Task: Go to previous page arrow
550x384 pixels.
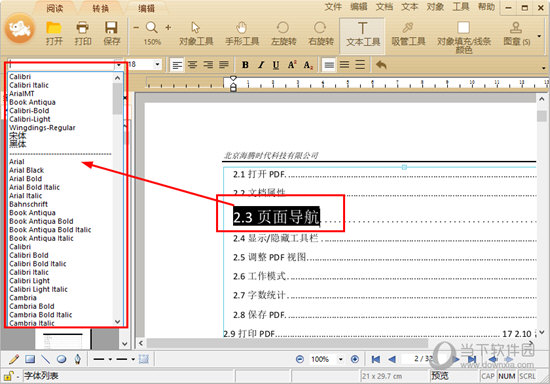Action: (x=392, y=359)
